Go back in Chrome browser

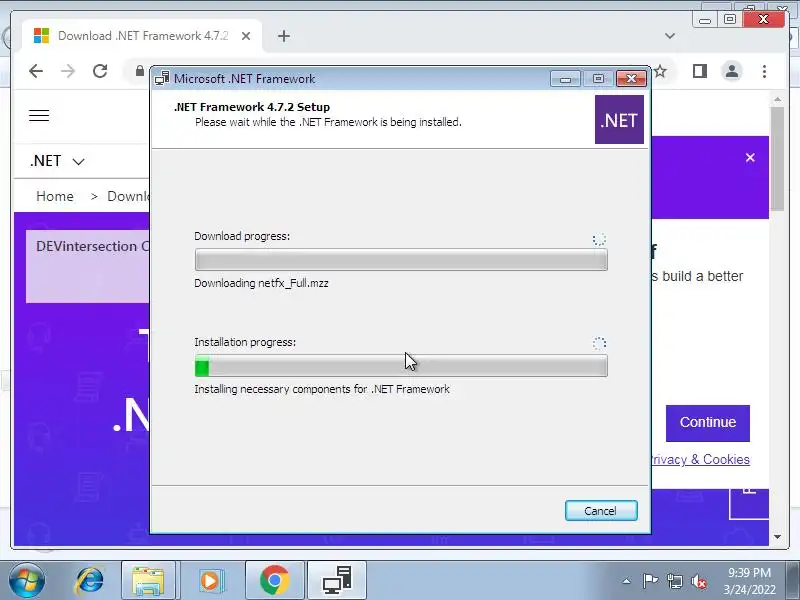click(36, 71)
